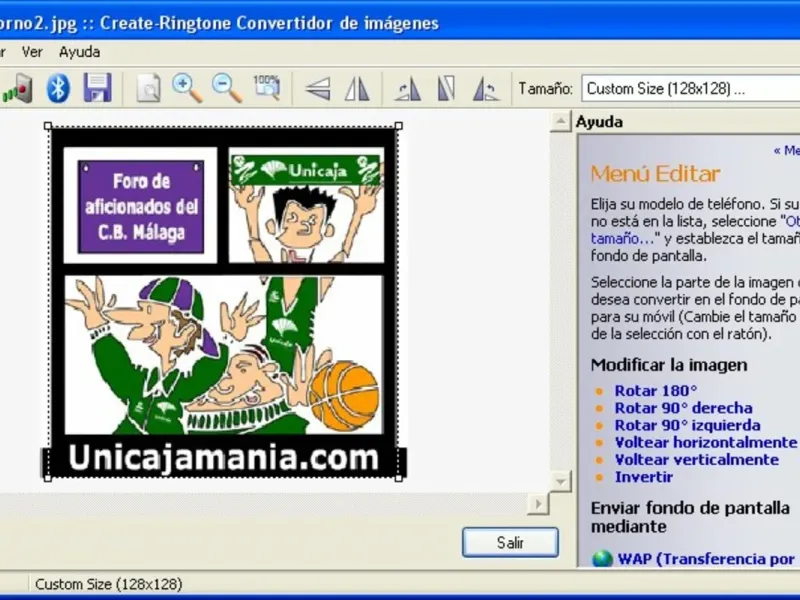Click Enviar fondo de pantalla mediante heading

(690, 517)
